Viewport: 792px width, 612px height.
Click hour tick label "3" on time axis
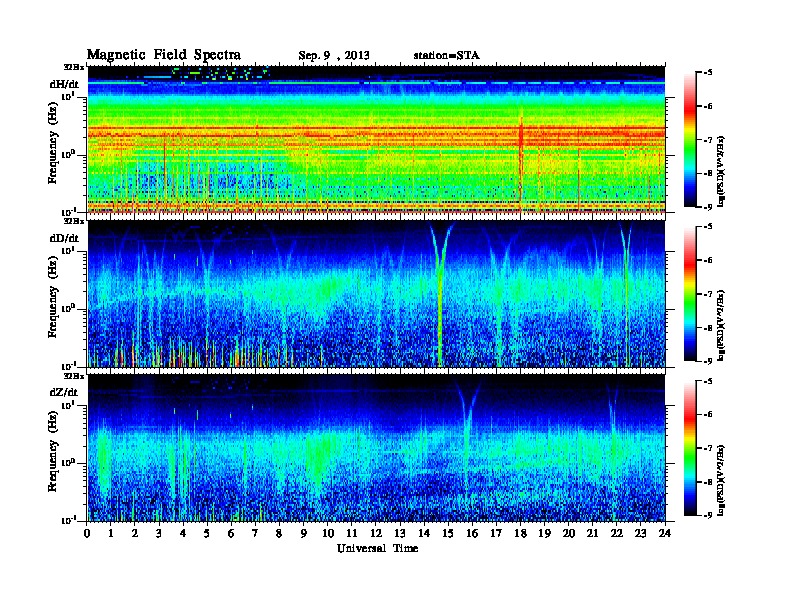[159, 533]
